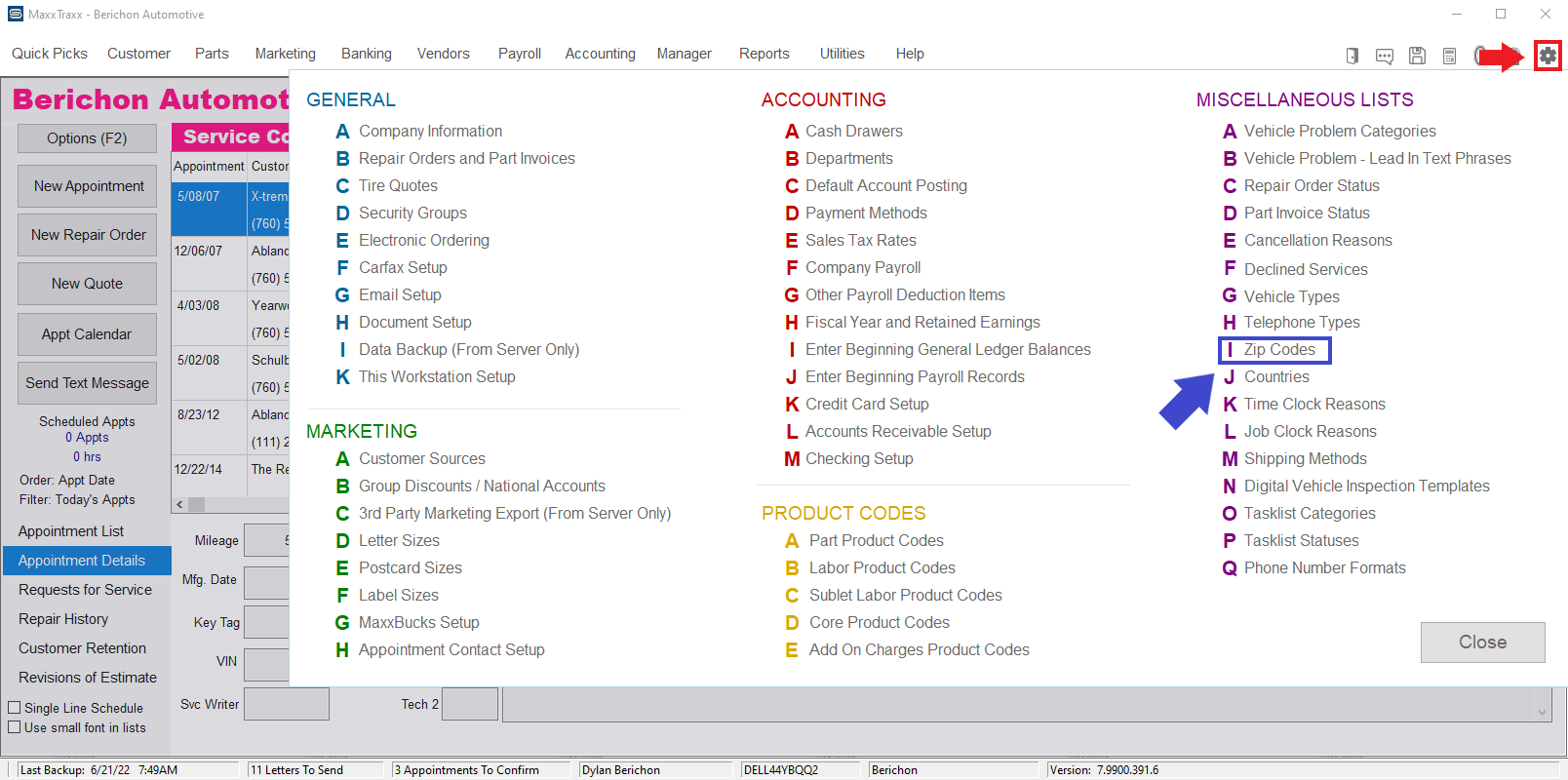Click the settings gear icon
Viewport: 1568px width, 780px height.
point(1548,56)
